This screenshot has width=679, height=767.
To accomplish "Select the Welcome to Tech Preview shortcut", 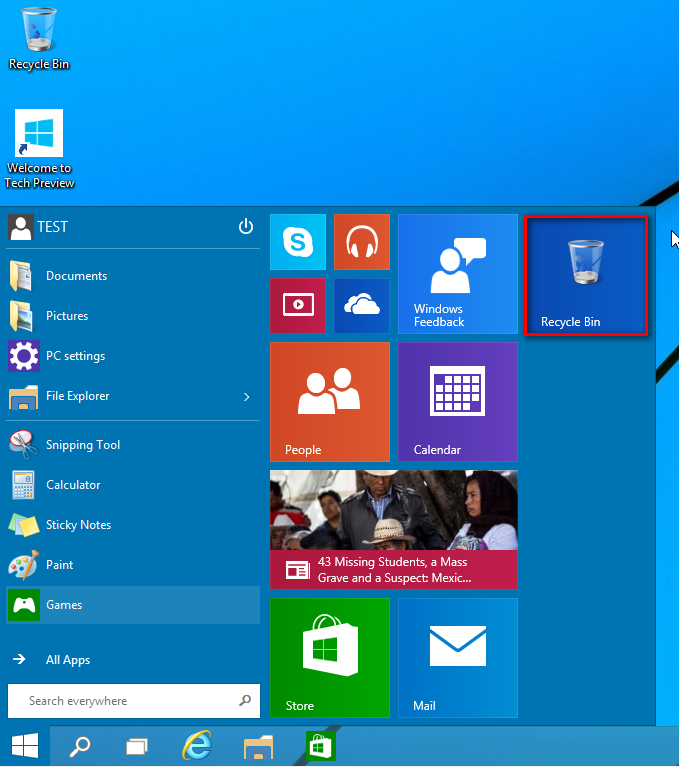I will pos(39,149).
